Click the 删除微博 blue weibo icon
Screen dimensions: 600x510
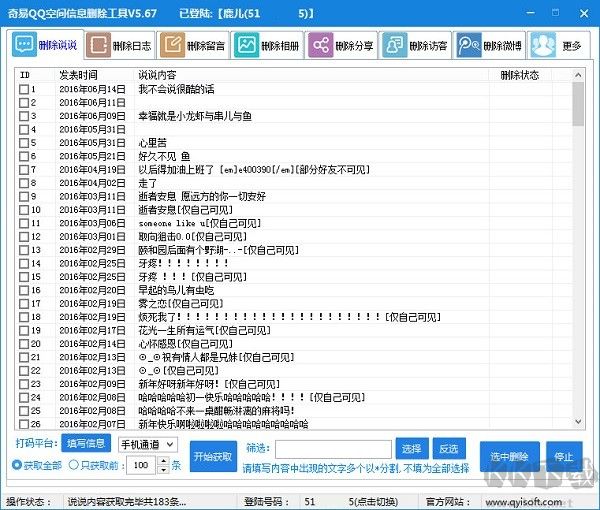[x=469, y=45]
